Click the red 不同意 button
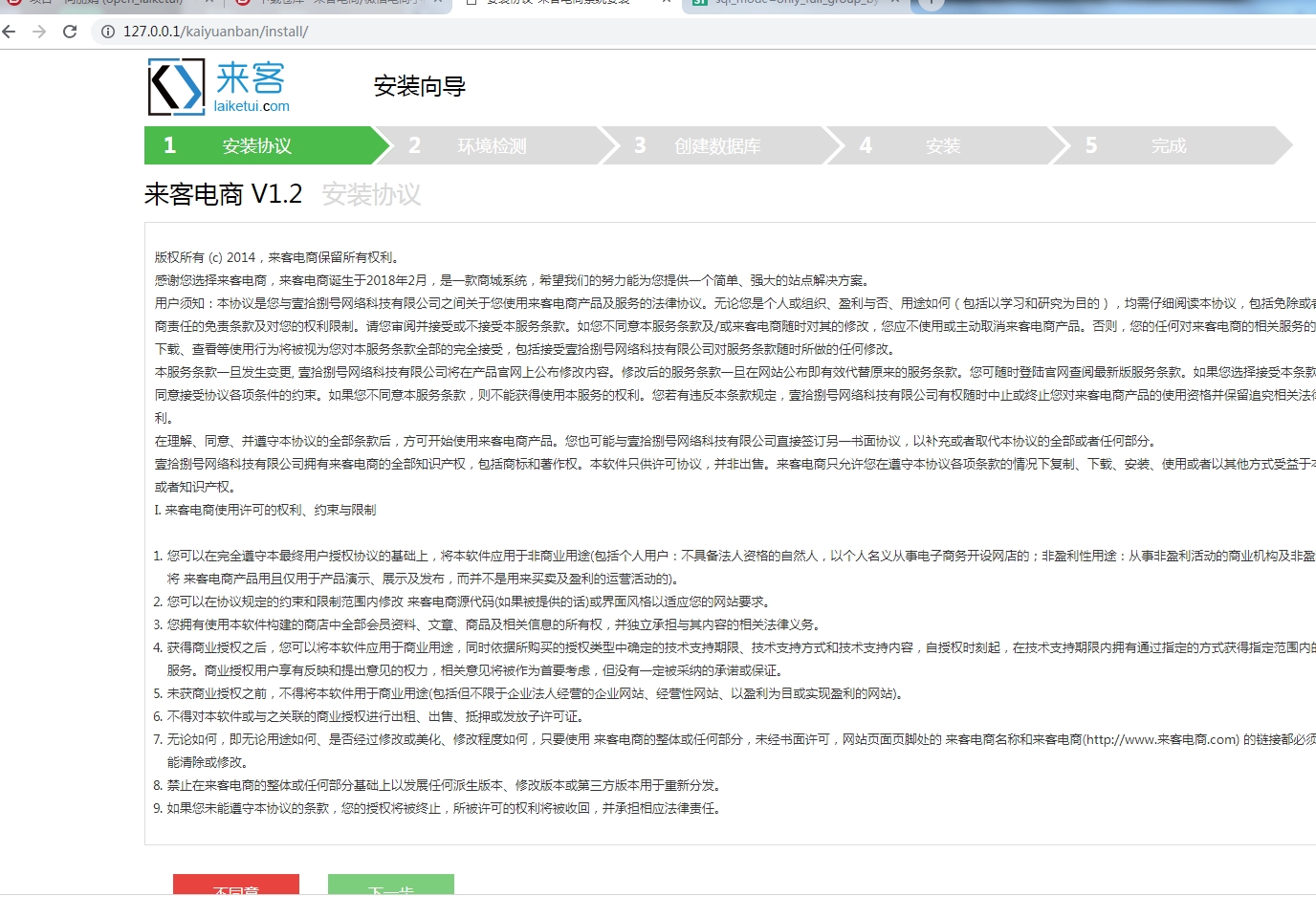 coord(236,885)
